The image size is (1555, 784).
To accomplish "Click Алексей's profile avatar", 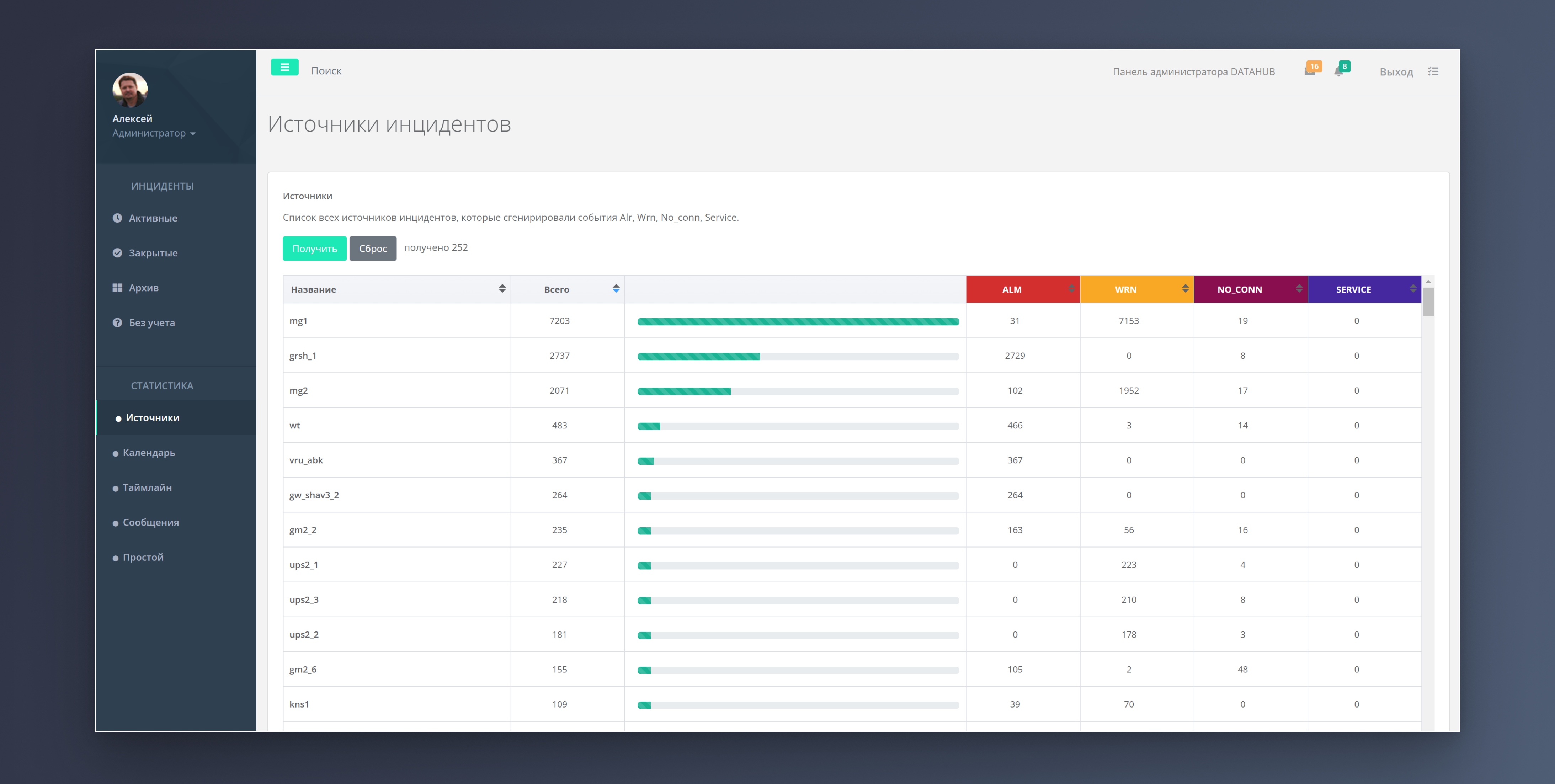I will (130, 90).
